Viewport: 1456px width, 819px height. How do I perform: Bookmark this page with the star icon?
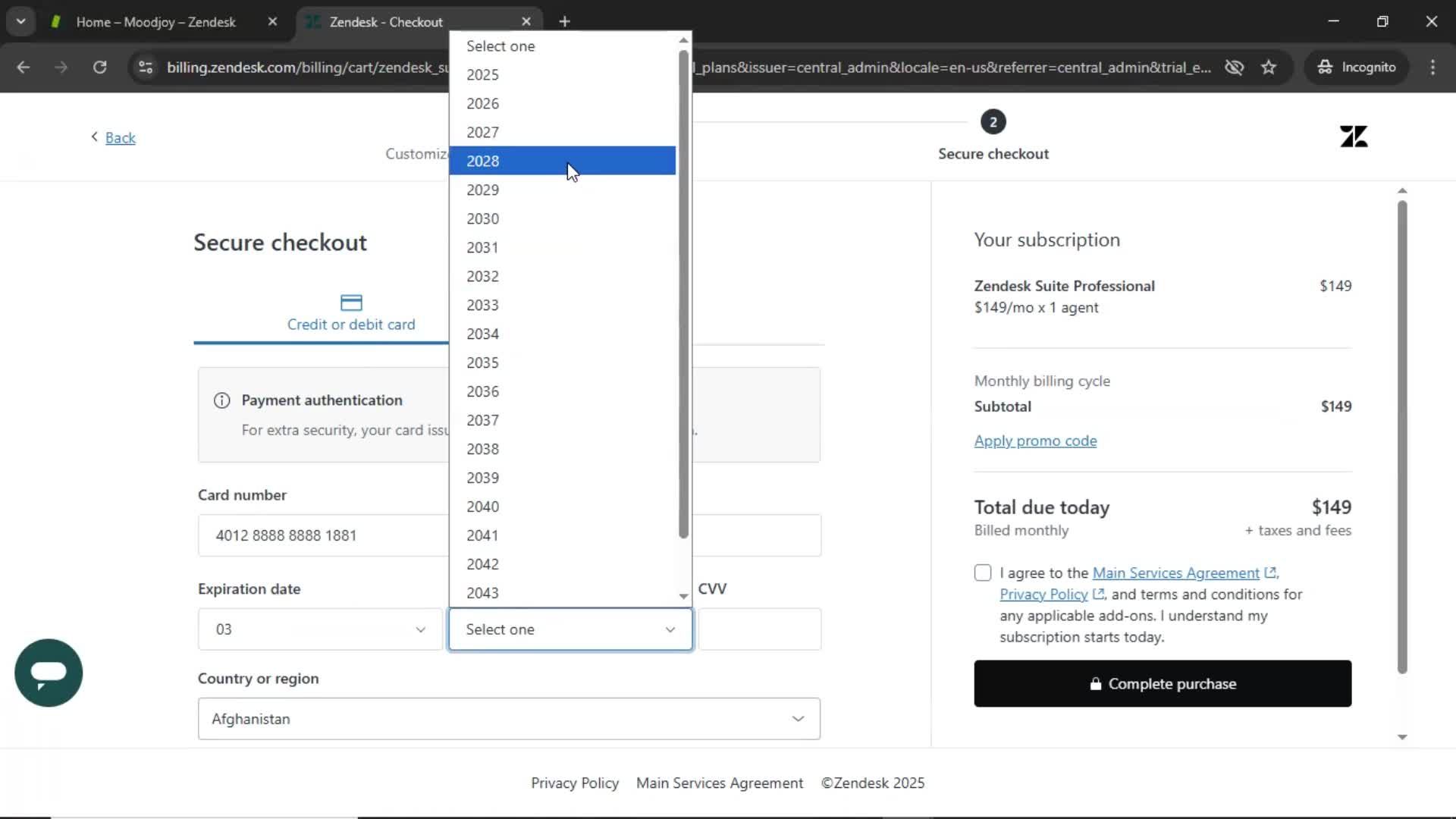1269,67
